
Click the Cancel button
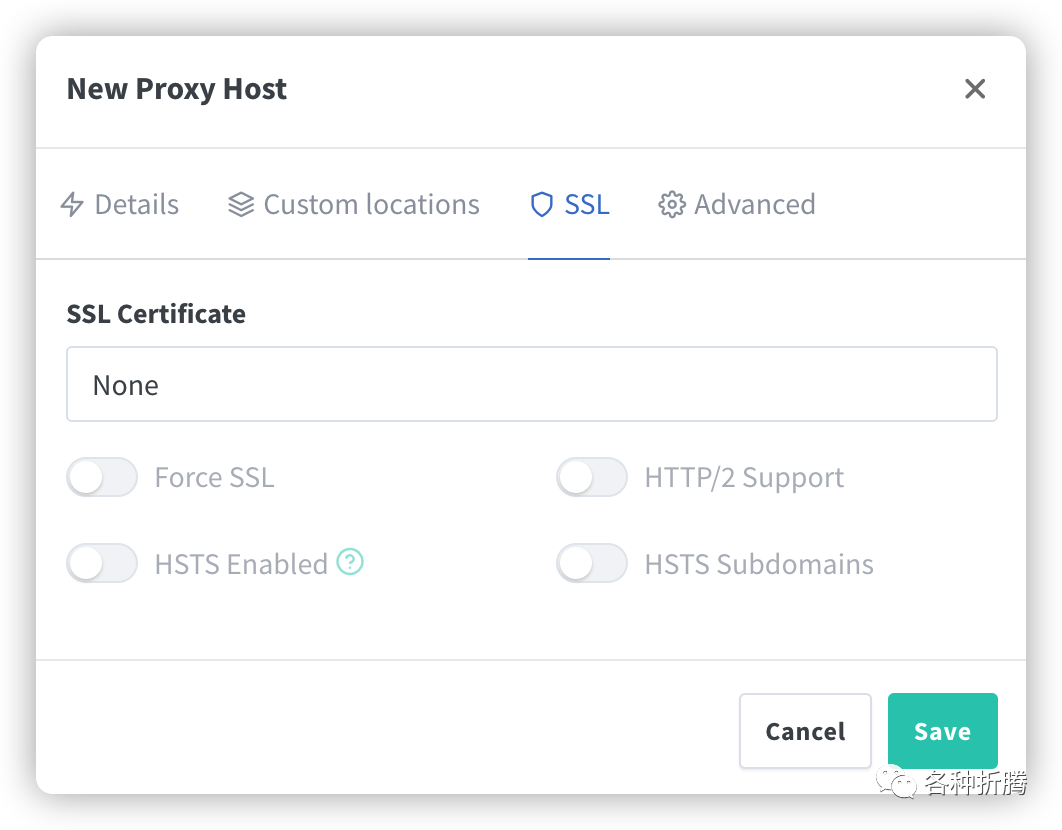(805, 731)
